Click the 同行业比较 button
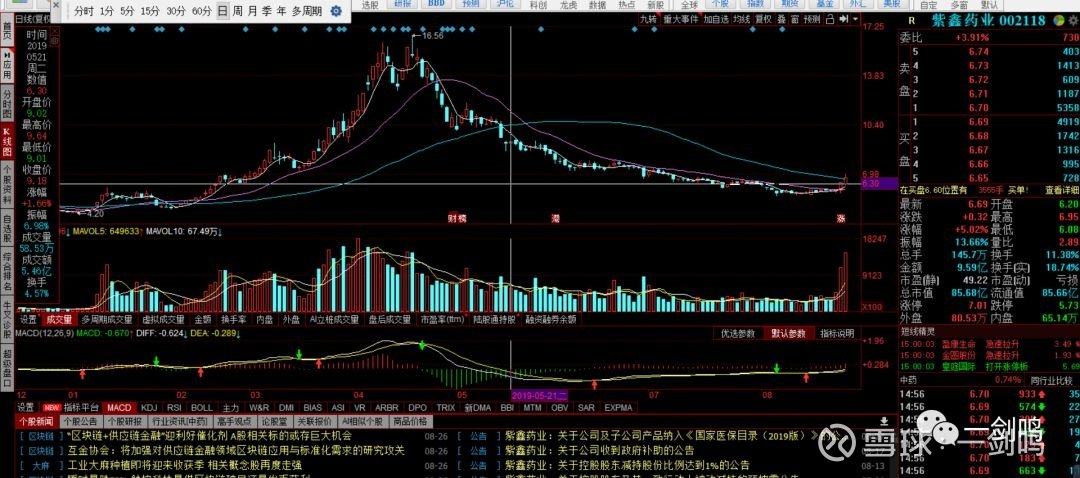Screen dimensions: 1080x478 (1052, 380)
